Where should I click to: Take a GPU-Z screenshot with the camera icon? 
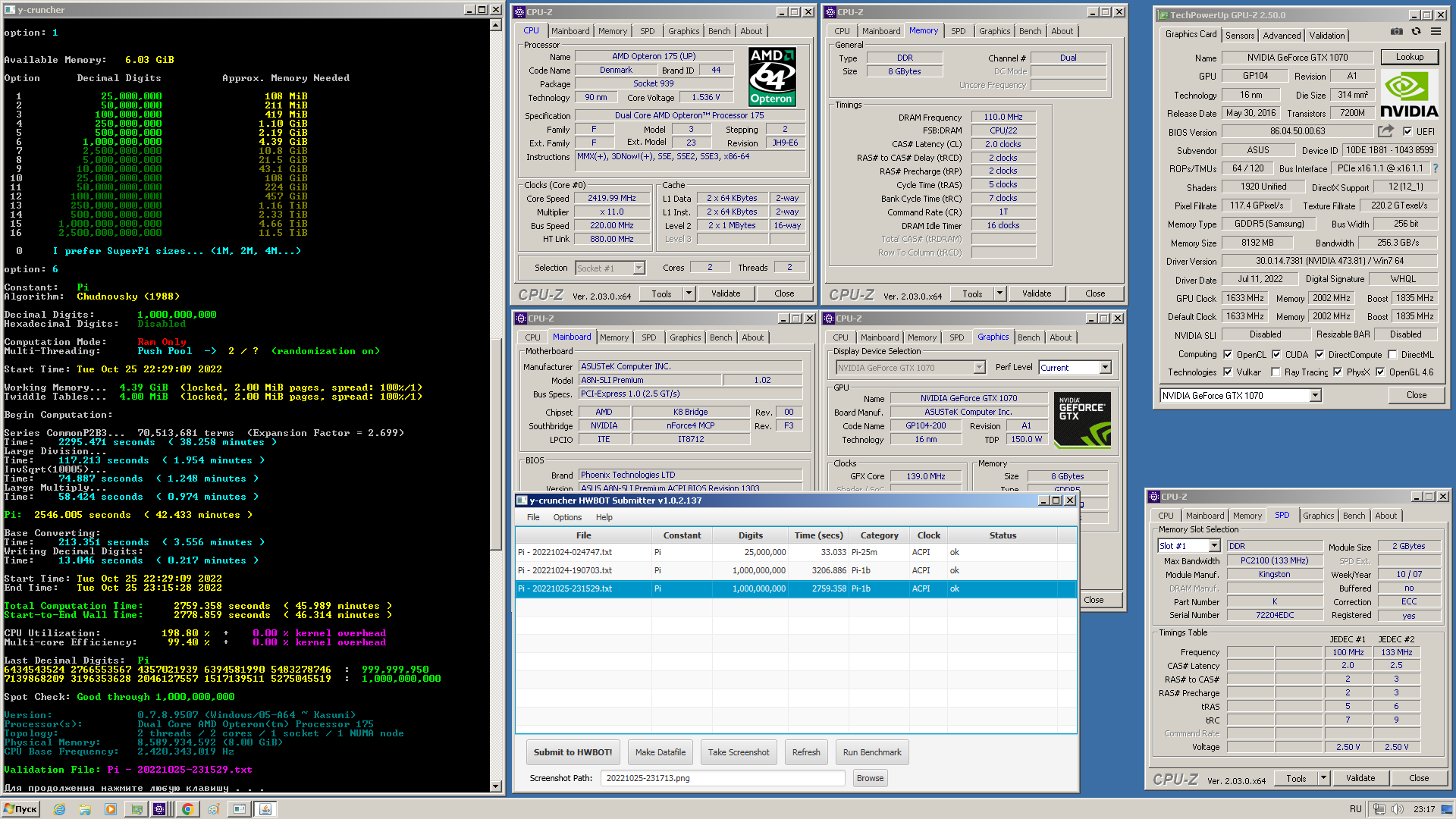[x=1396, y=32]
